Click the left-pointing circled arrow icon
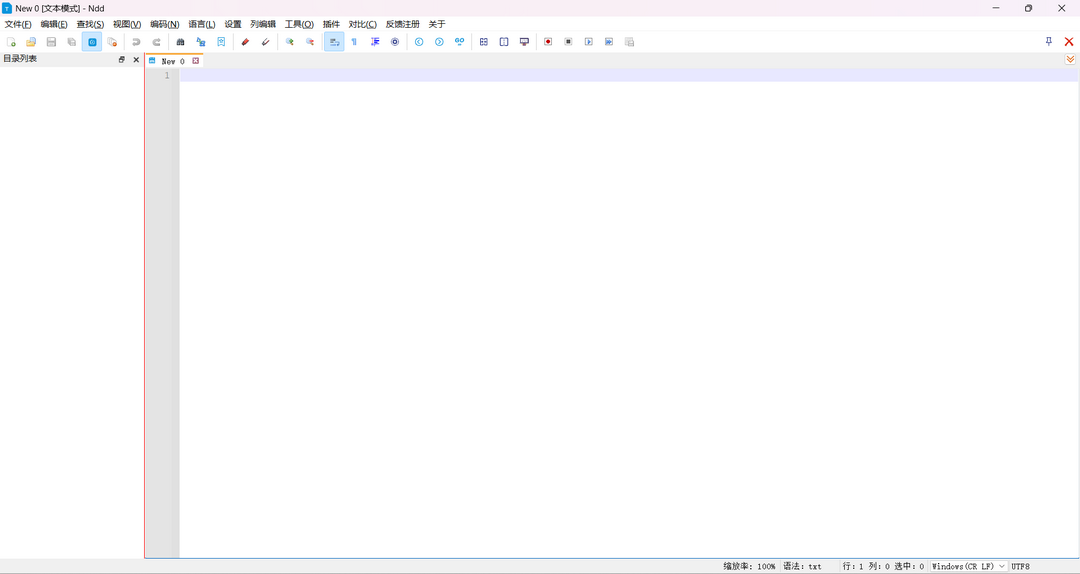 [419, 42]
